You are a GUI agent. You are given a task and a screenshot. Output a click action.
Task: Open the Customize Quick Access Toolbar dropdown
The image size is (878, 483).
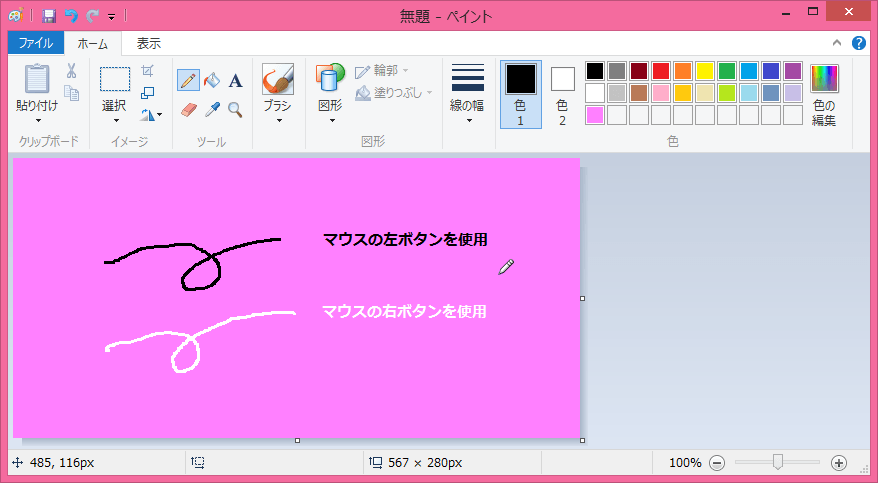(x=111, y=16)
